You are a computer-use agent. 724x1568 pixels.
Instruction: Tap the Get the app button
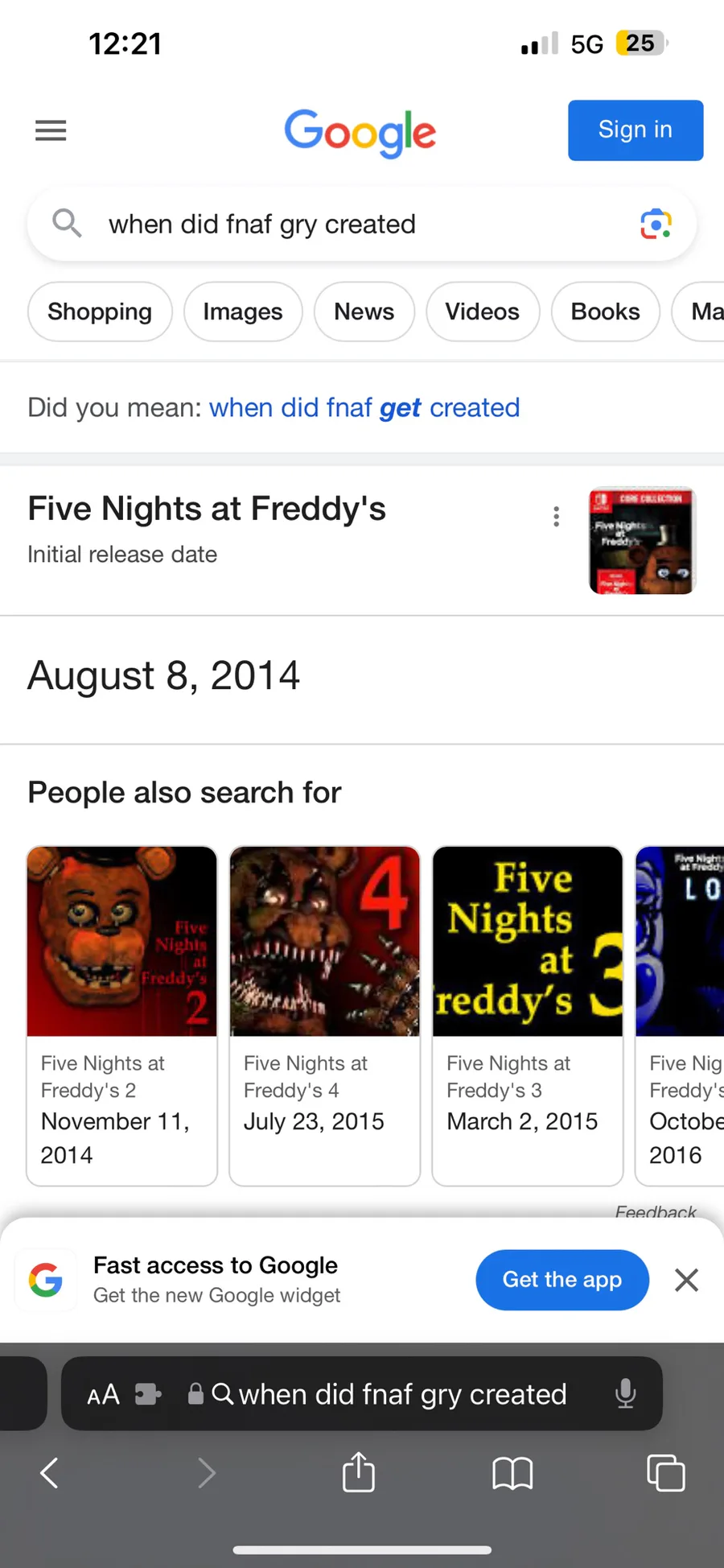coord(562,1280)
